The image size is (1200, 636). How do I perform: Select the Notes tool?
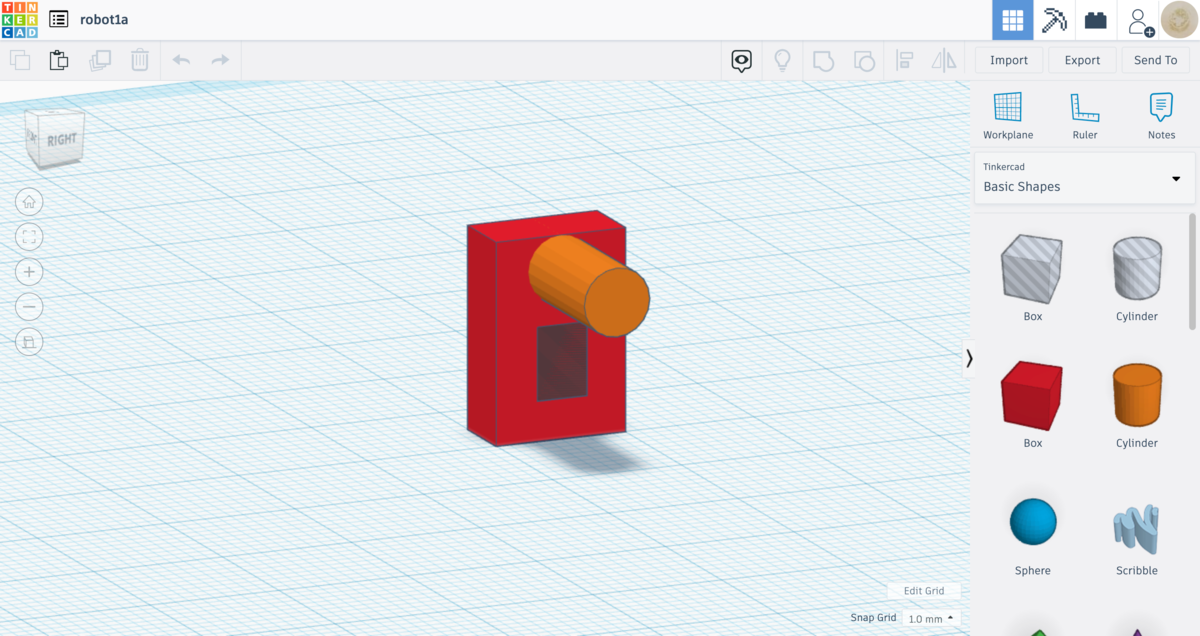[1161, 116]
